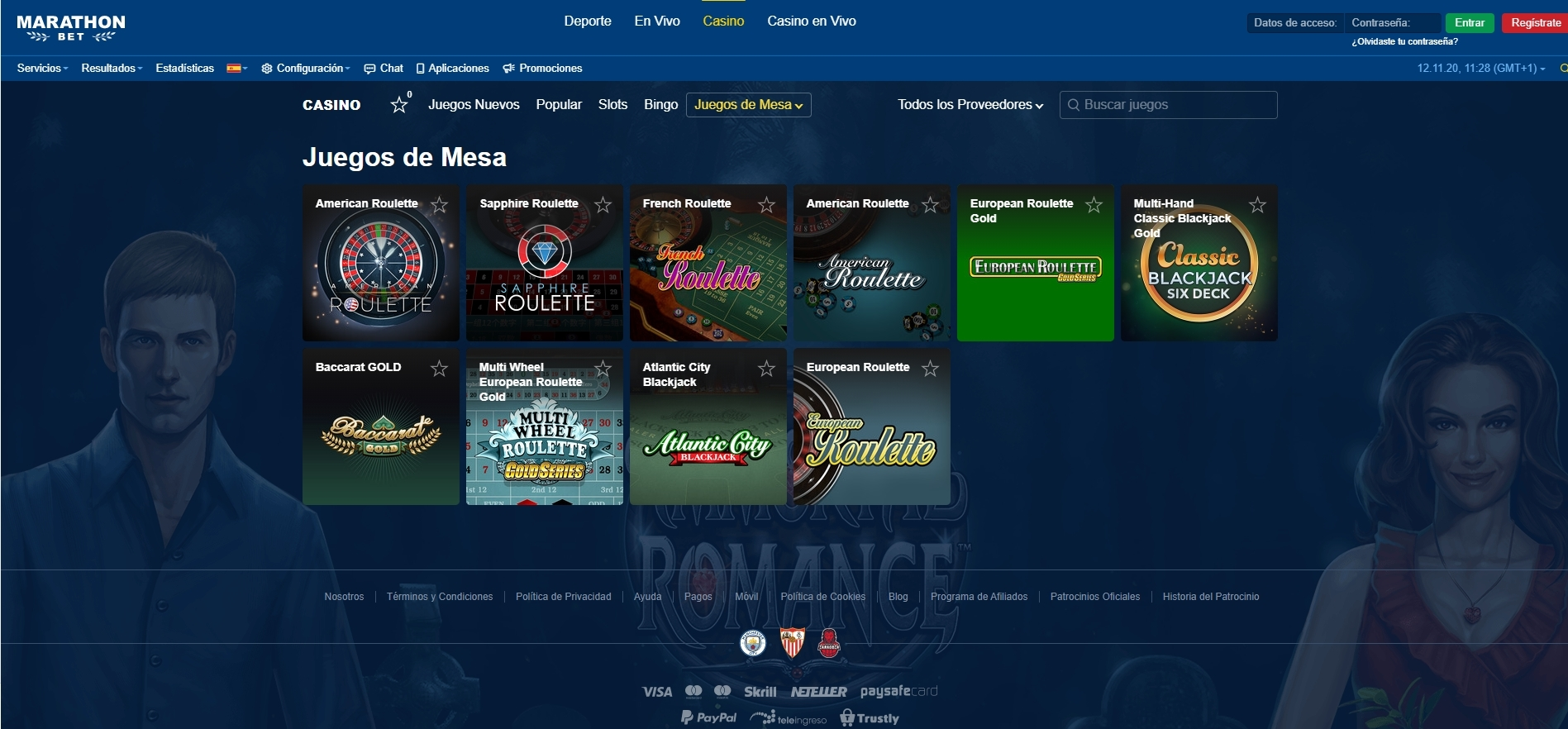Screen dimensions: 1568x729
Task: Toggle favorite star on Multi Wheel European Roulette Gold
Action: [x=603, y=368]
